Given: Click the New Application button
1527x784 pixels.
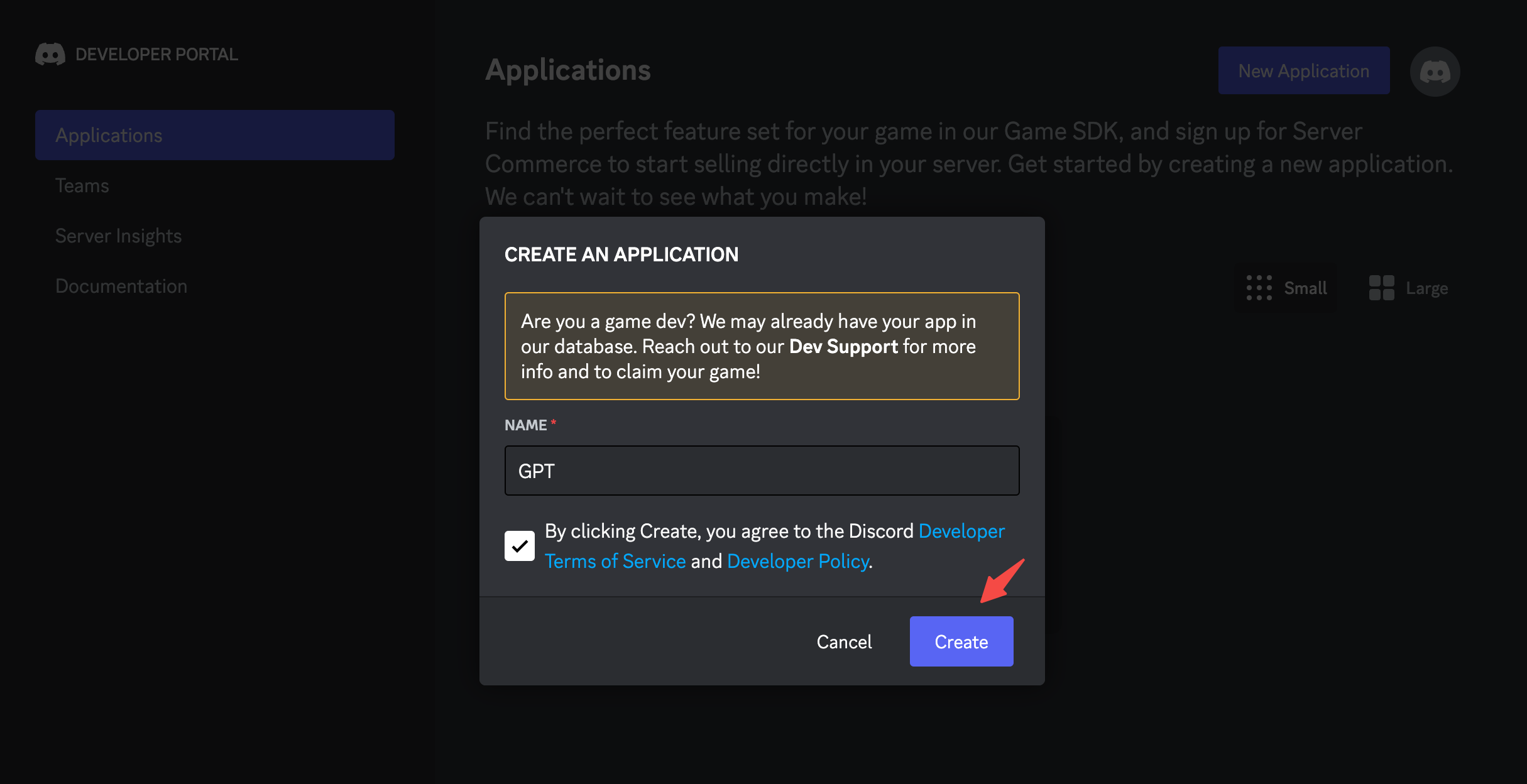Looking at the screenshot, I should [x=1304, y=70].
